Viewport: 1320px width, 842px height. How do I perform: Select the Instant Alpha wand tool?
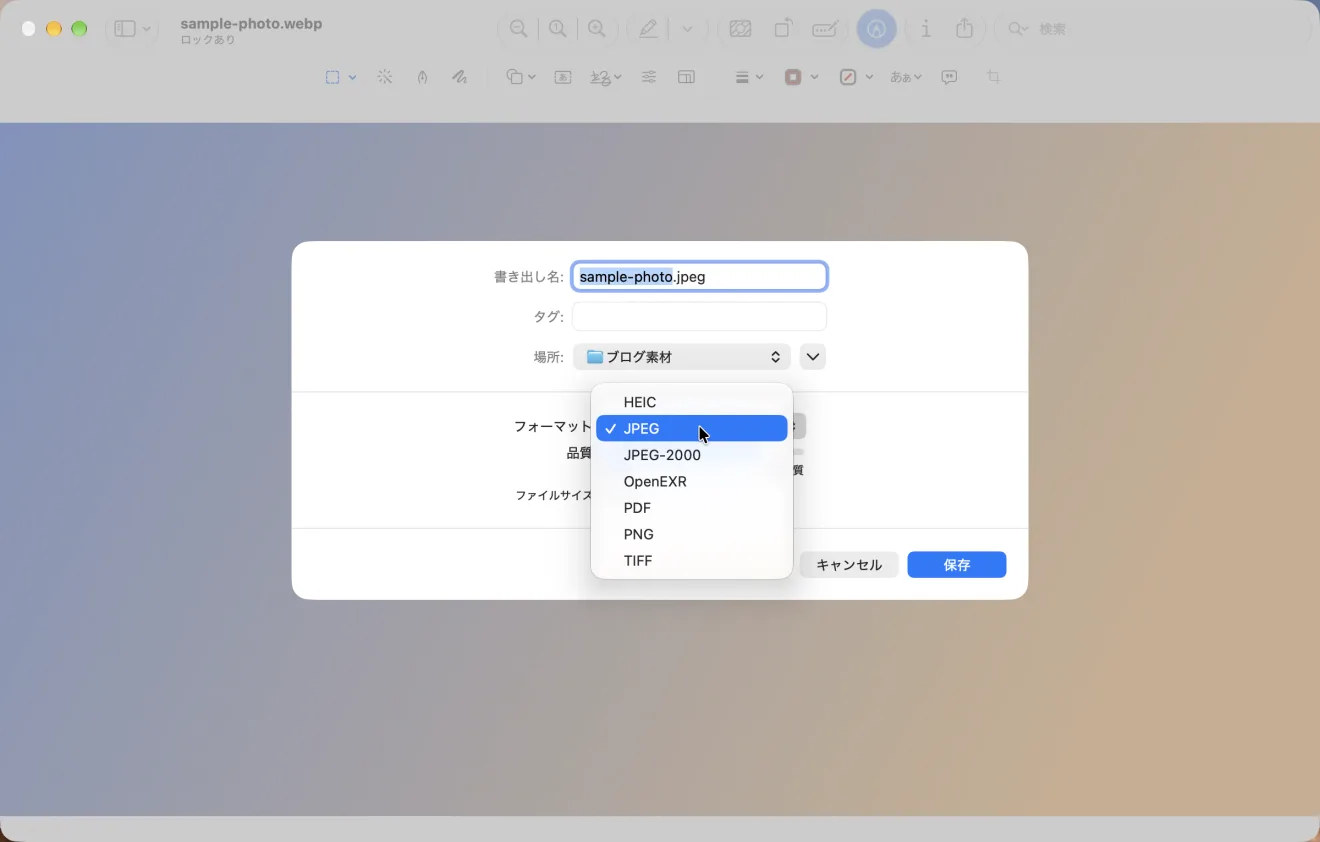[385, 77]
